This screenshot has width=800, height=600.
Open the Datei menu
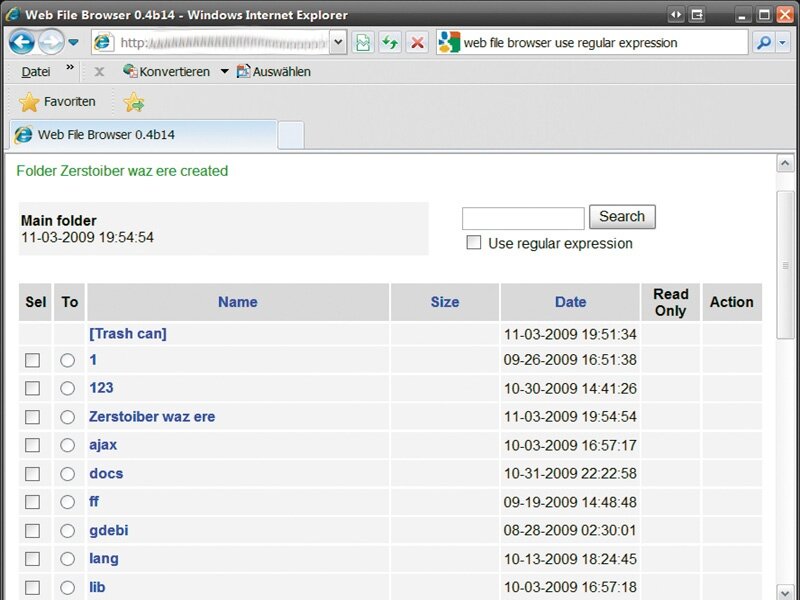point(36,72)
